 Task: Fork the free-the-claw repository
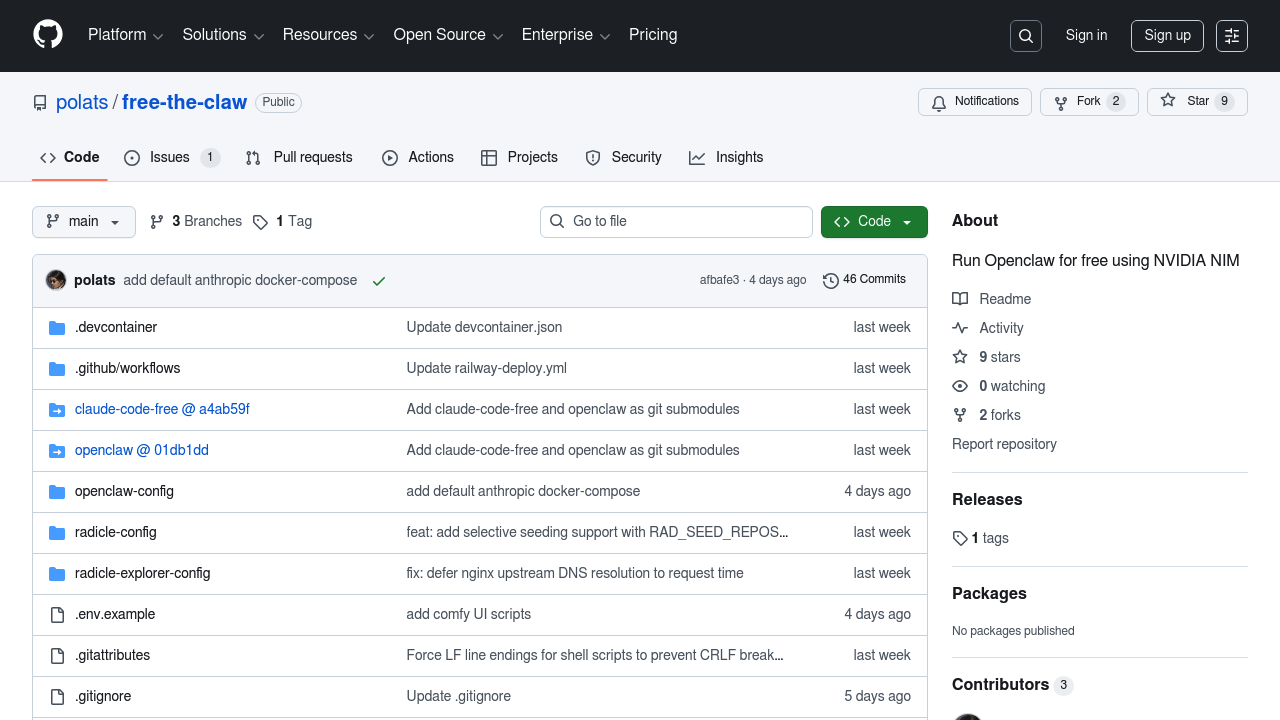point(1088,102)
